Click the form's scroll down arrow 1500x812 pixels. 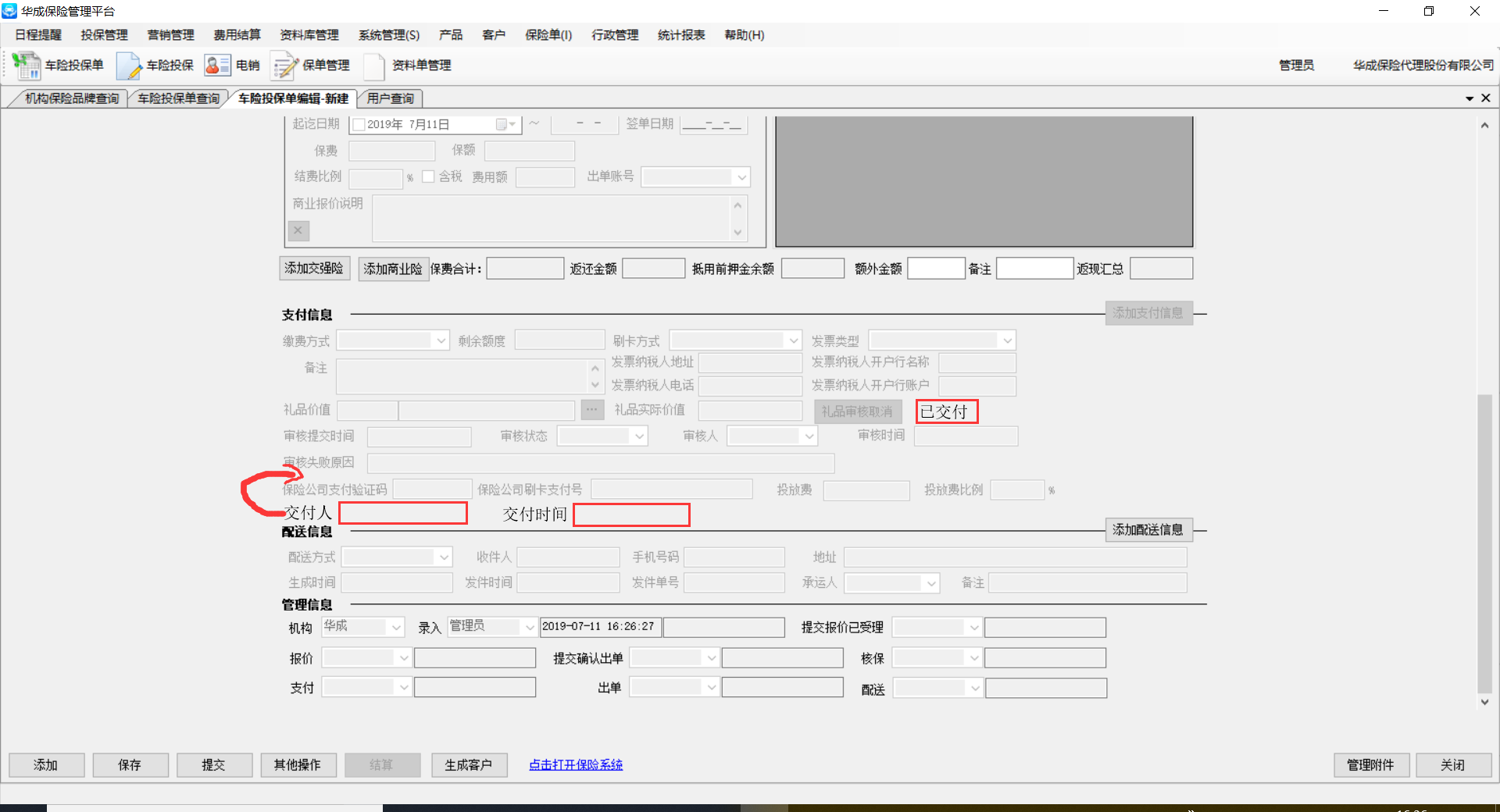click(1484, 702)
